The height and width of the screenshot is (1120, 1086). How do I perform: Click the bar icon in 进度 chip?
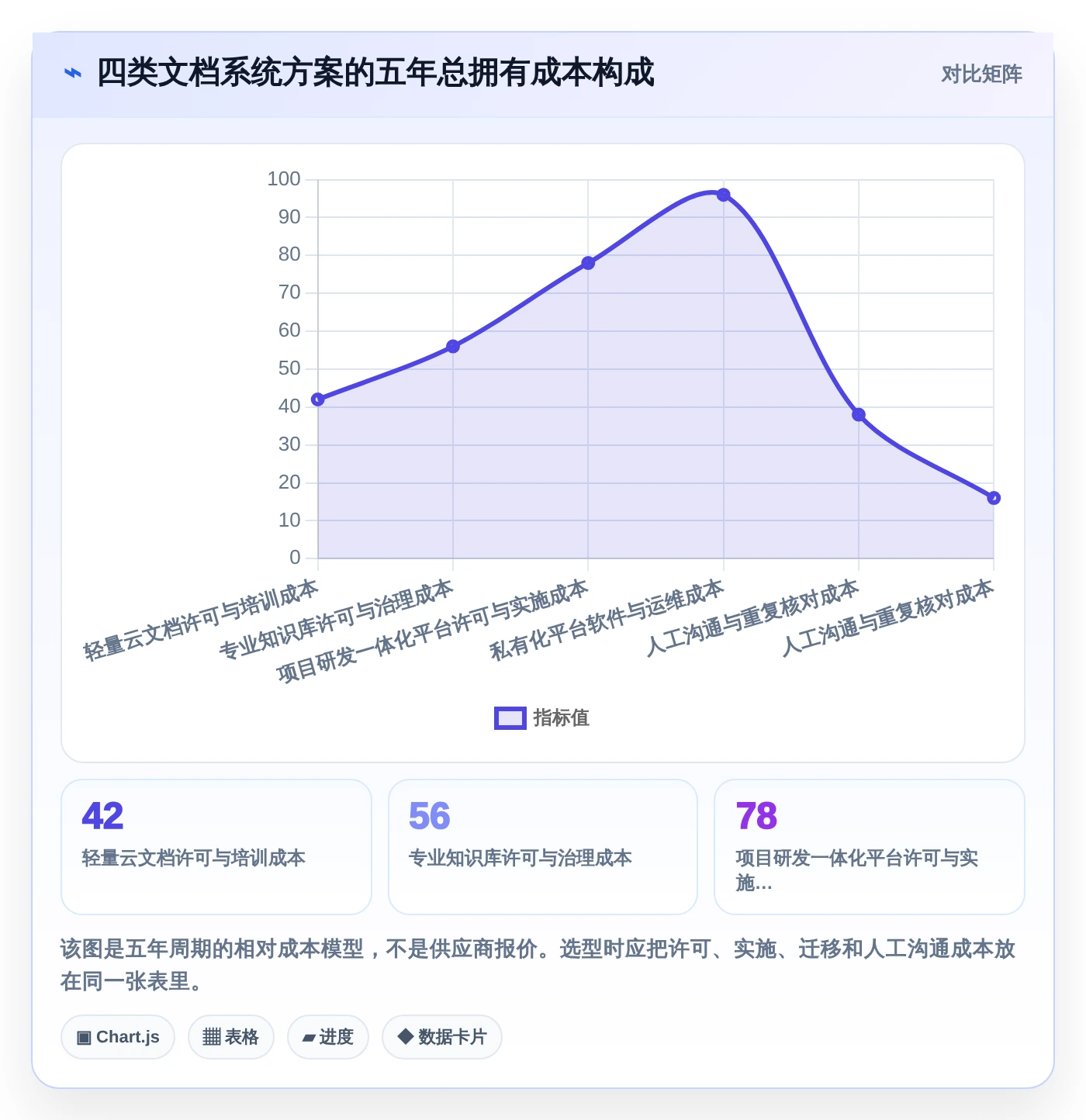tap(309, 1038)
